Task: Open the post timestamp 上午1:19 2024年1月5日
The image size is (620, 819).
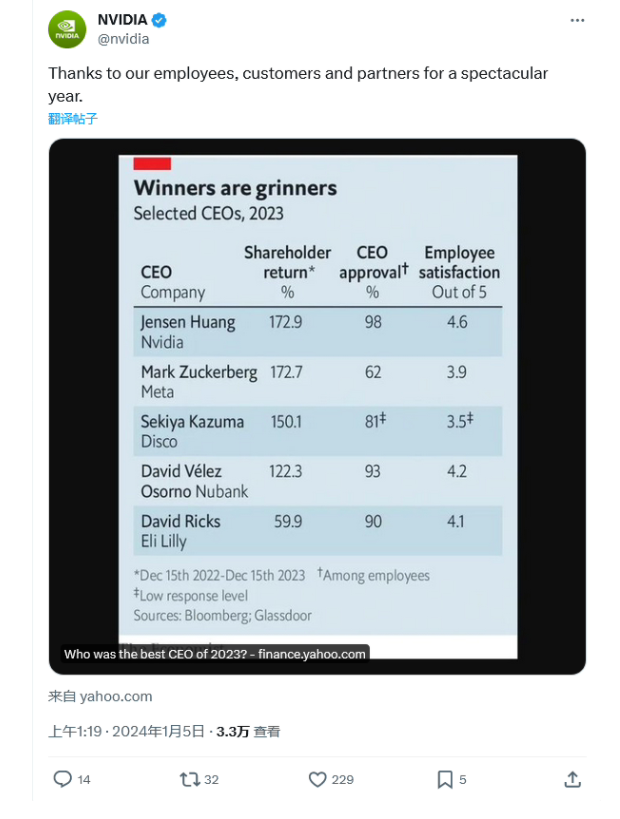Action: point(126,731)
